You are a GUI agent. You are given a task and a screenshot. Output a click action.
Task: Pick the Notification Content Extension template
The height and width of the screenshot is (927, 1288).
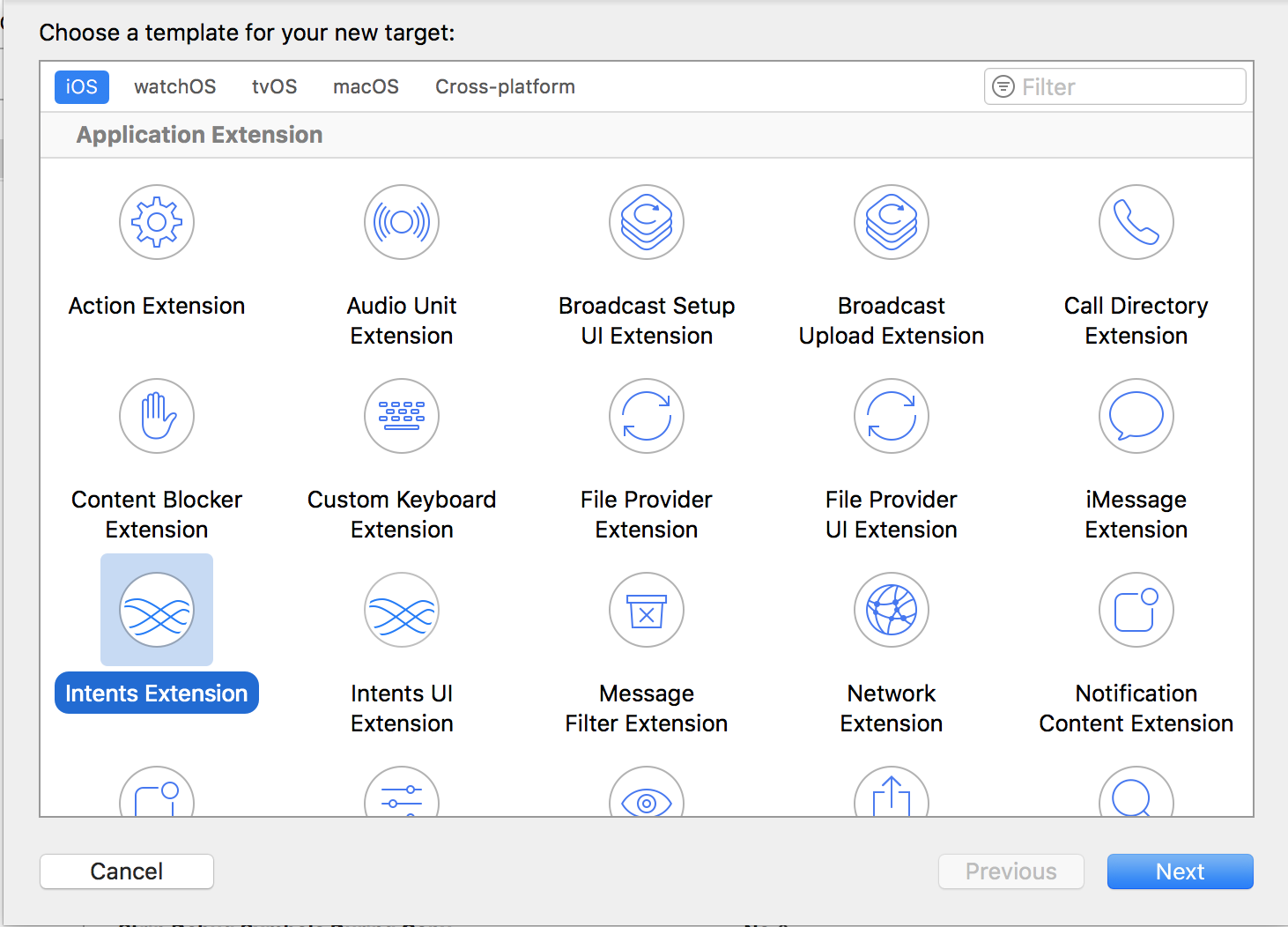click(1136, 610)
